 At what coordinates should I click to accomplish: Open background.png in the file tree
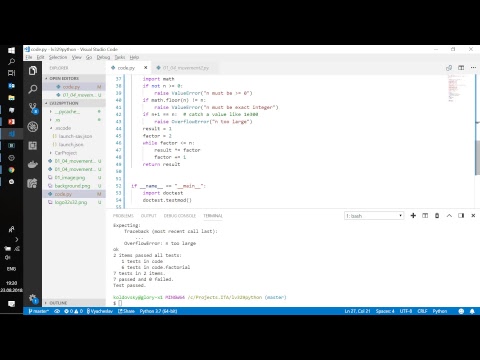75,186
